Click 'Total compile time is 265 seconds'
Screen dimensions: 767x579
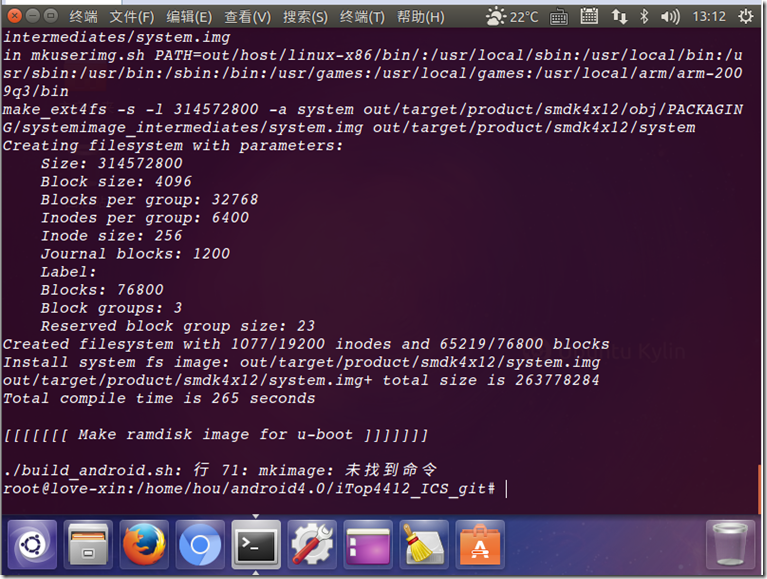click(159, 399)
